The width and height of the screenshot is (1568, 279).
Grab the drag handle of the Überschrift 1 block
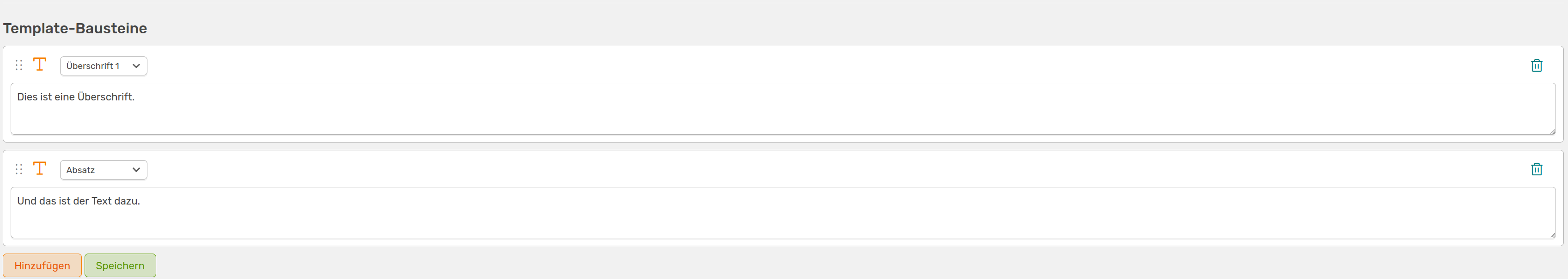click(x=19, y=65)
